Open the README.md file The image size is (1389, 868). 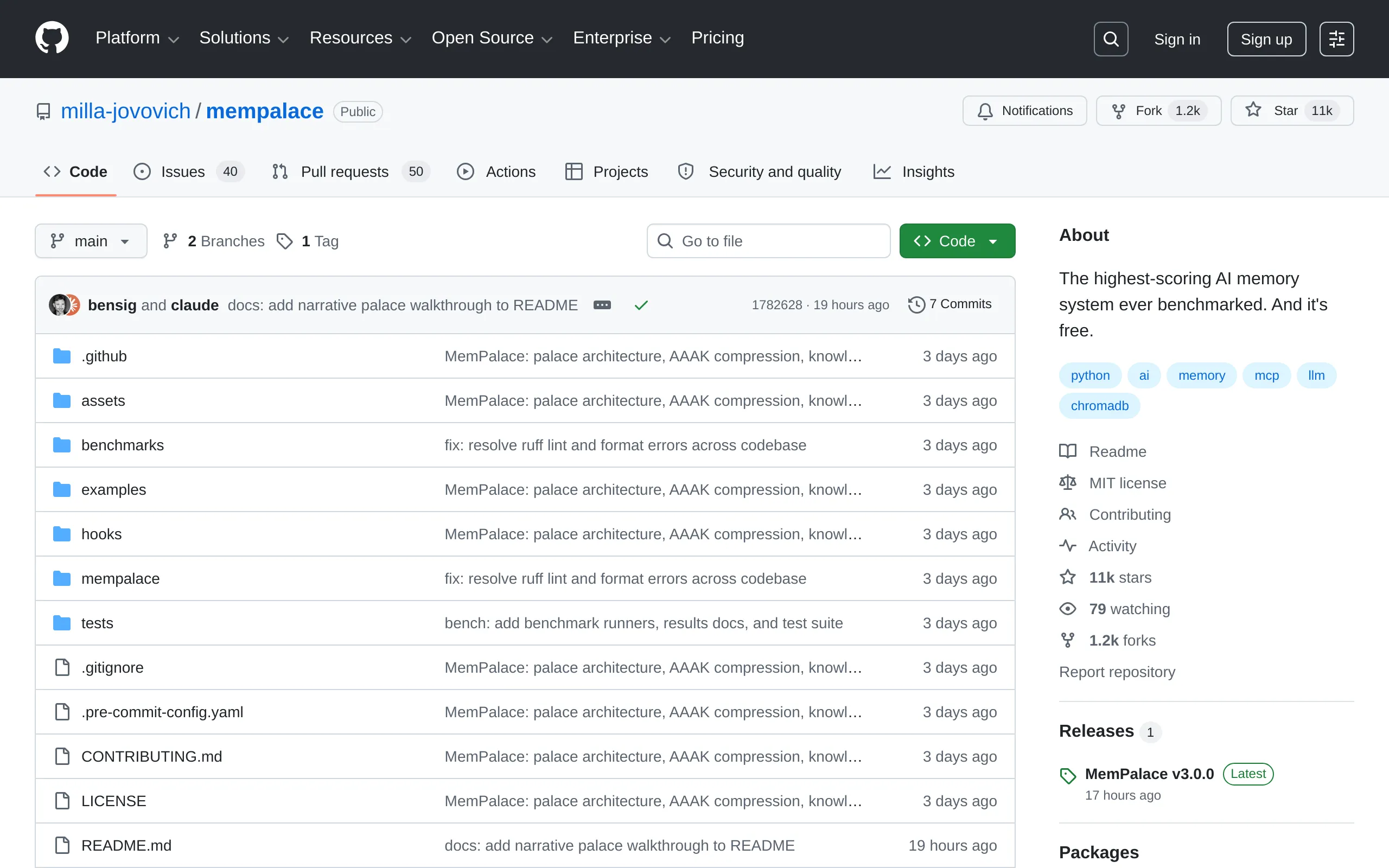click(126, 845)
